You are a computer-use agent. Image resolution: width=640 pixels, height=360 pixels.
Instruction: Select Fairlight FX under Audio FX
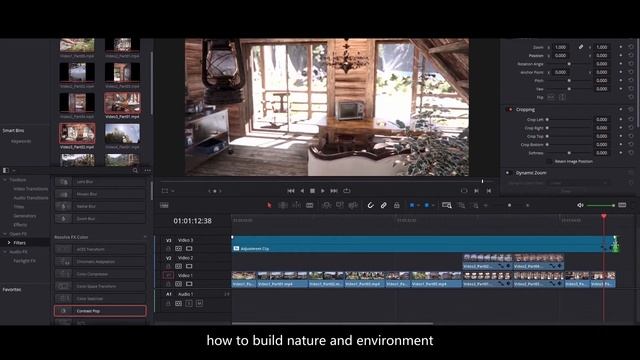(x=24, y=261)
